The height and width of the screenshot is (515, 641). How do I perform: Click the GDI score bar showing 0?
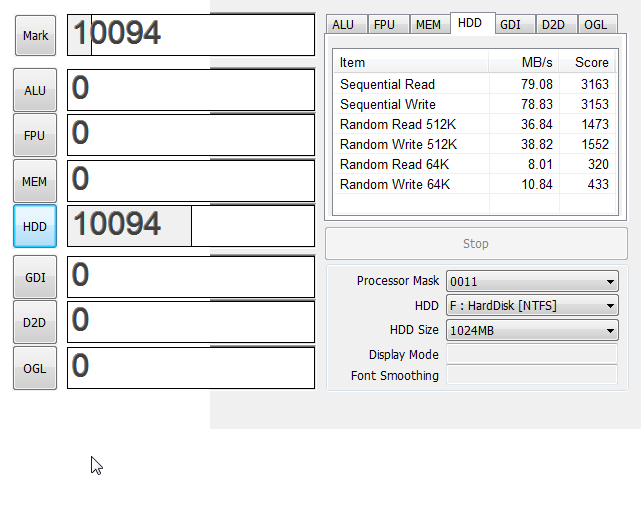click(191, 277)
